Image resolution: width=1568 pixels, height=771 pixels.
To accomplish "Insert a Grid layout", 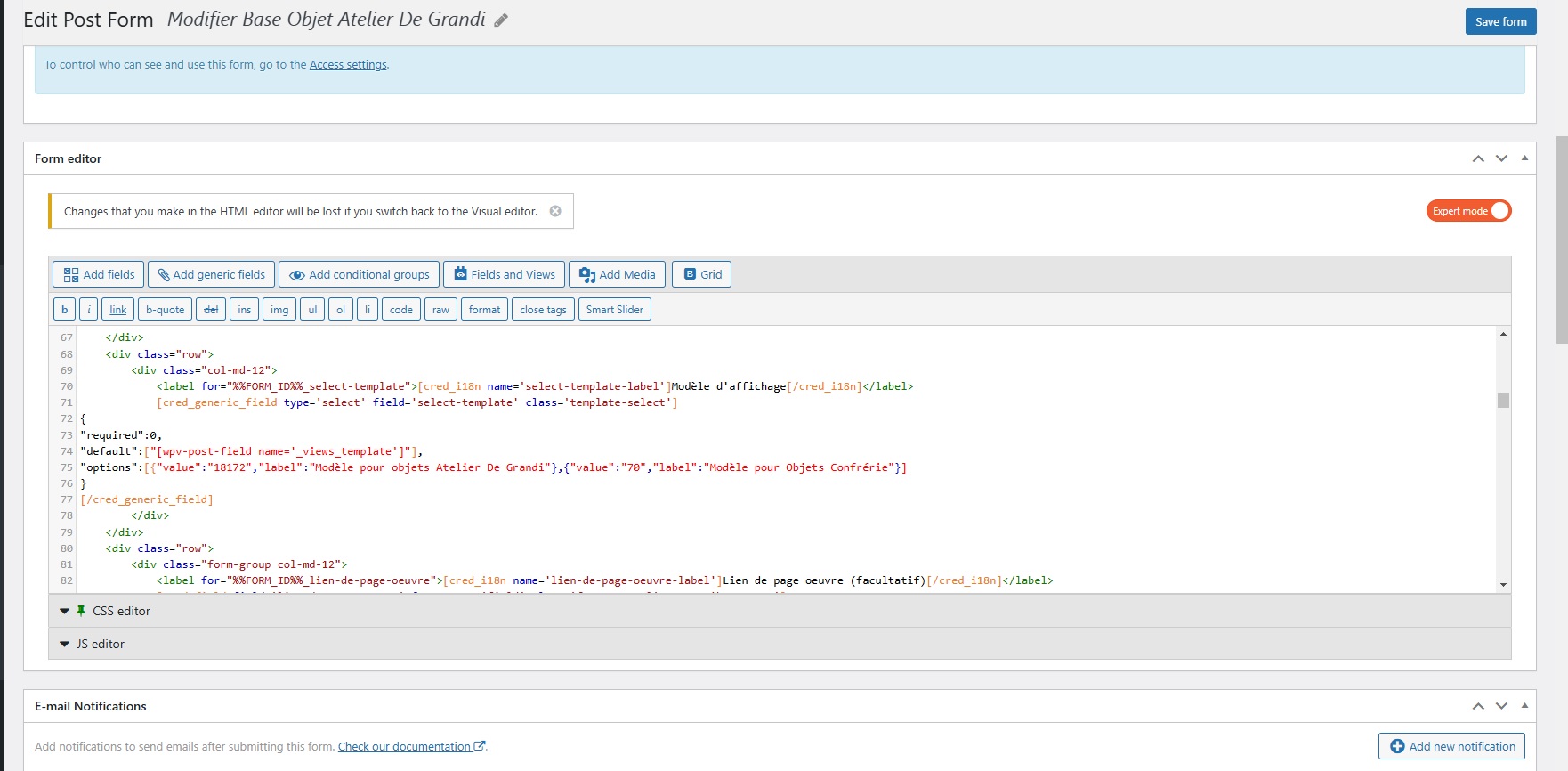I will [702, 274].
